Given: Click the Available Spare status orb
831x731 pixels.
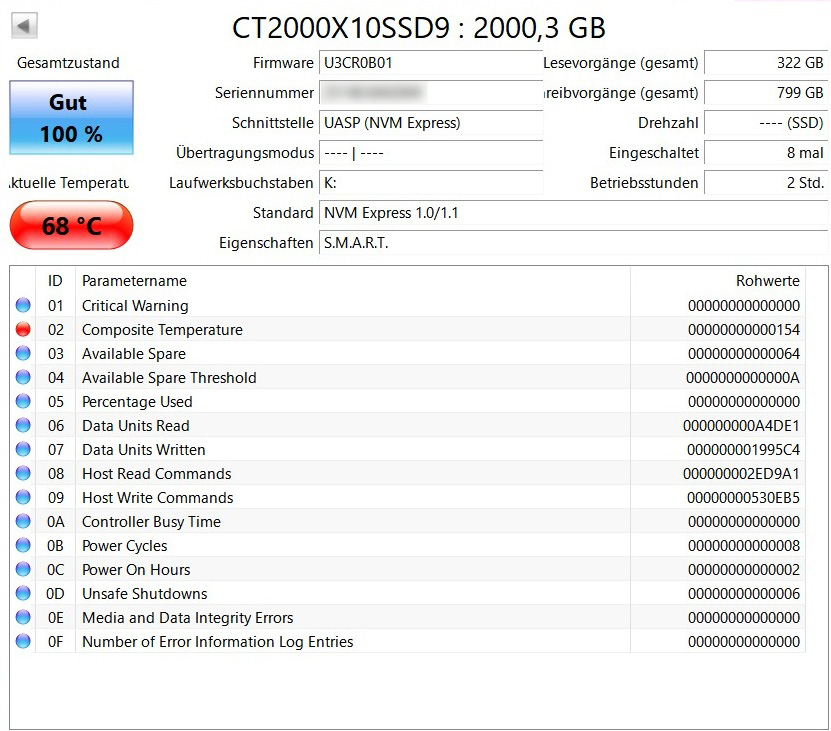Looking at the screenshot, I should 23,354.
